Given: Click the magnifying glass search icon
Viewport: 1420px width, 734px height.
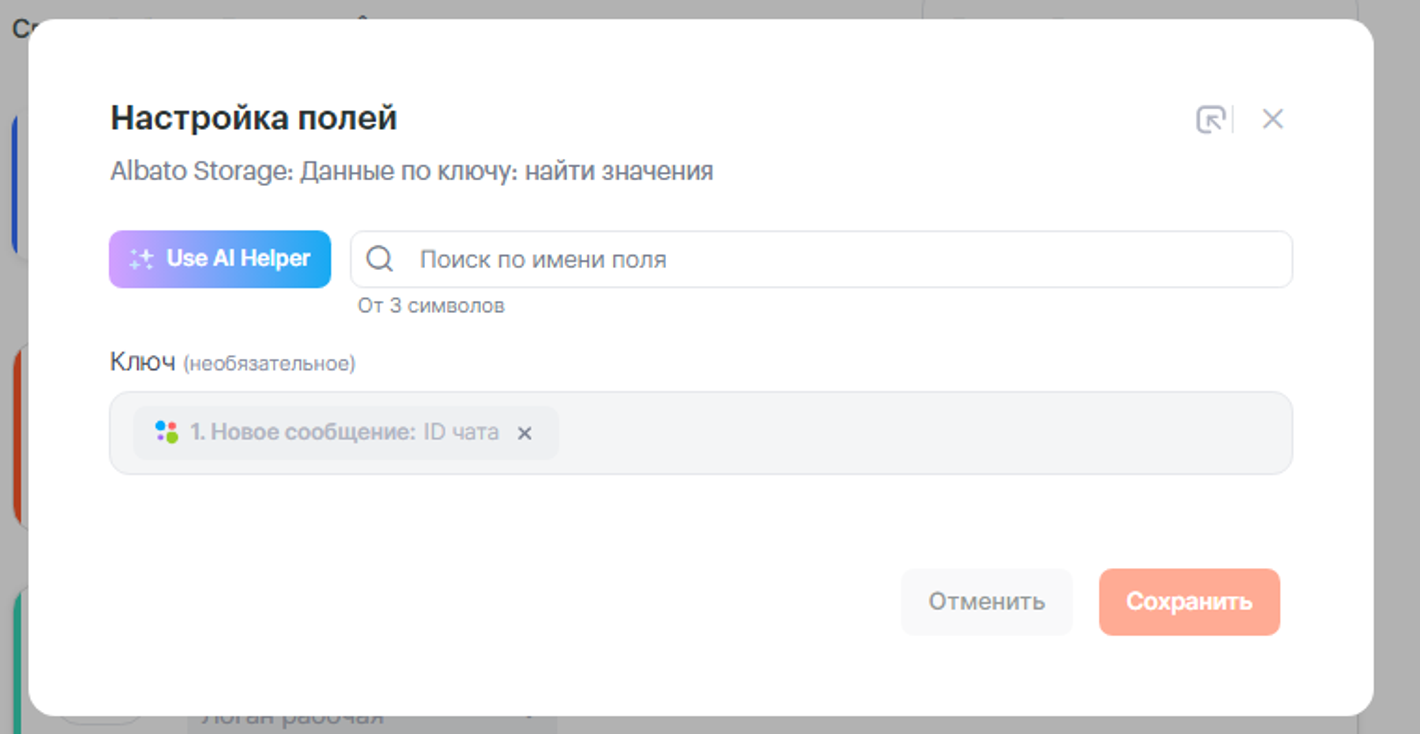Looking at the screenshot, I should coord(380,260).
